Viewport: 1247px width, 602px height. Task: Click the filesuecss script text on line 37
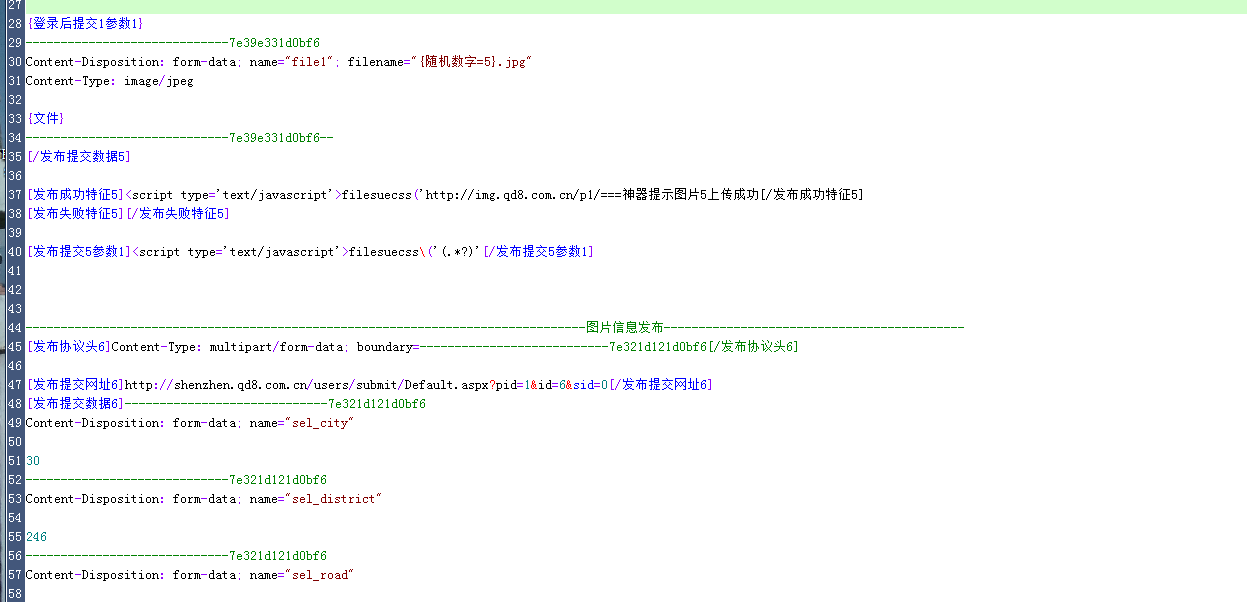tap(370, 194)
